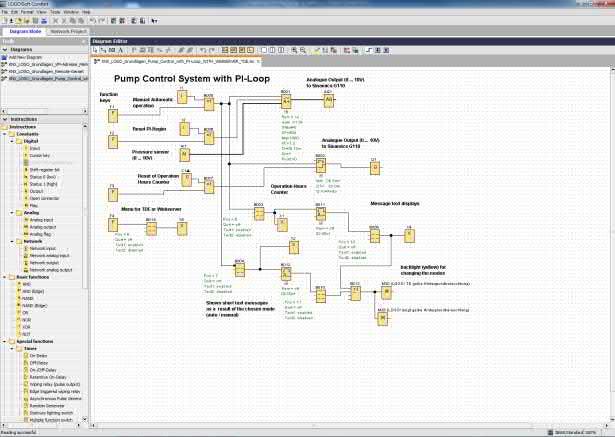The width and height of the screenshot is (615, 437).
Task: Select the Shift register bit item
Action: point(44,170)
